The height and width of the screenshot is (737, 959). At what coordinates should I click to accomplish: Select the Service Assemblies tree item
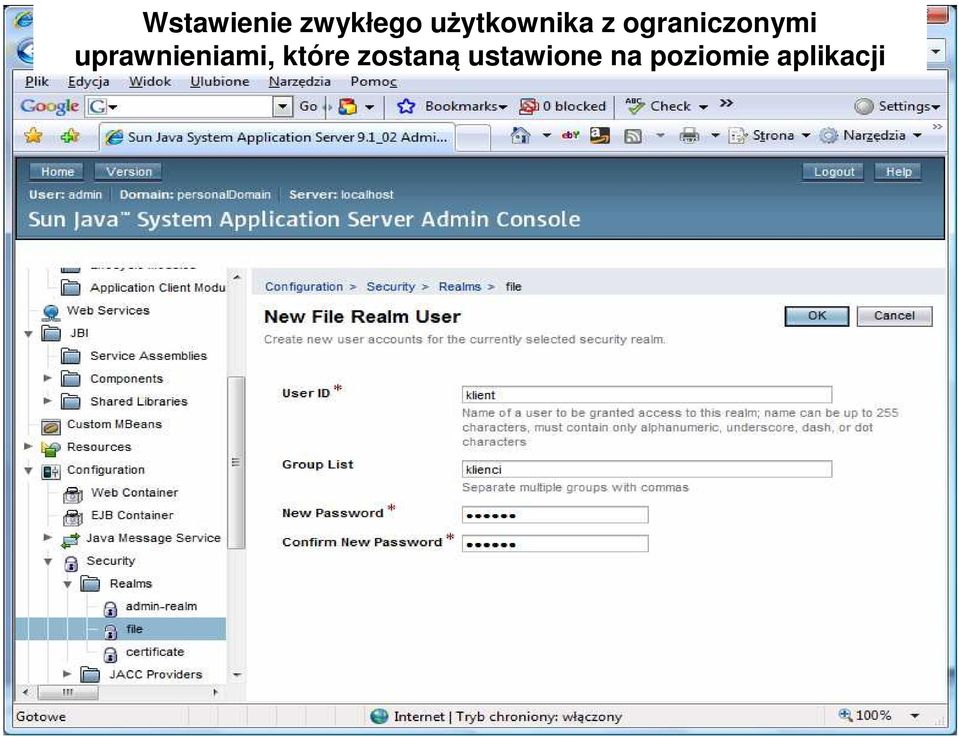[x=149, y=356]
